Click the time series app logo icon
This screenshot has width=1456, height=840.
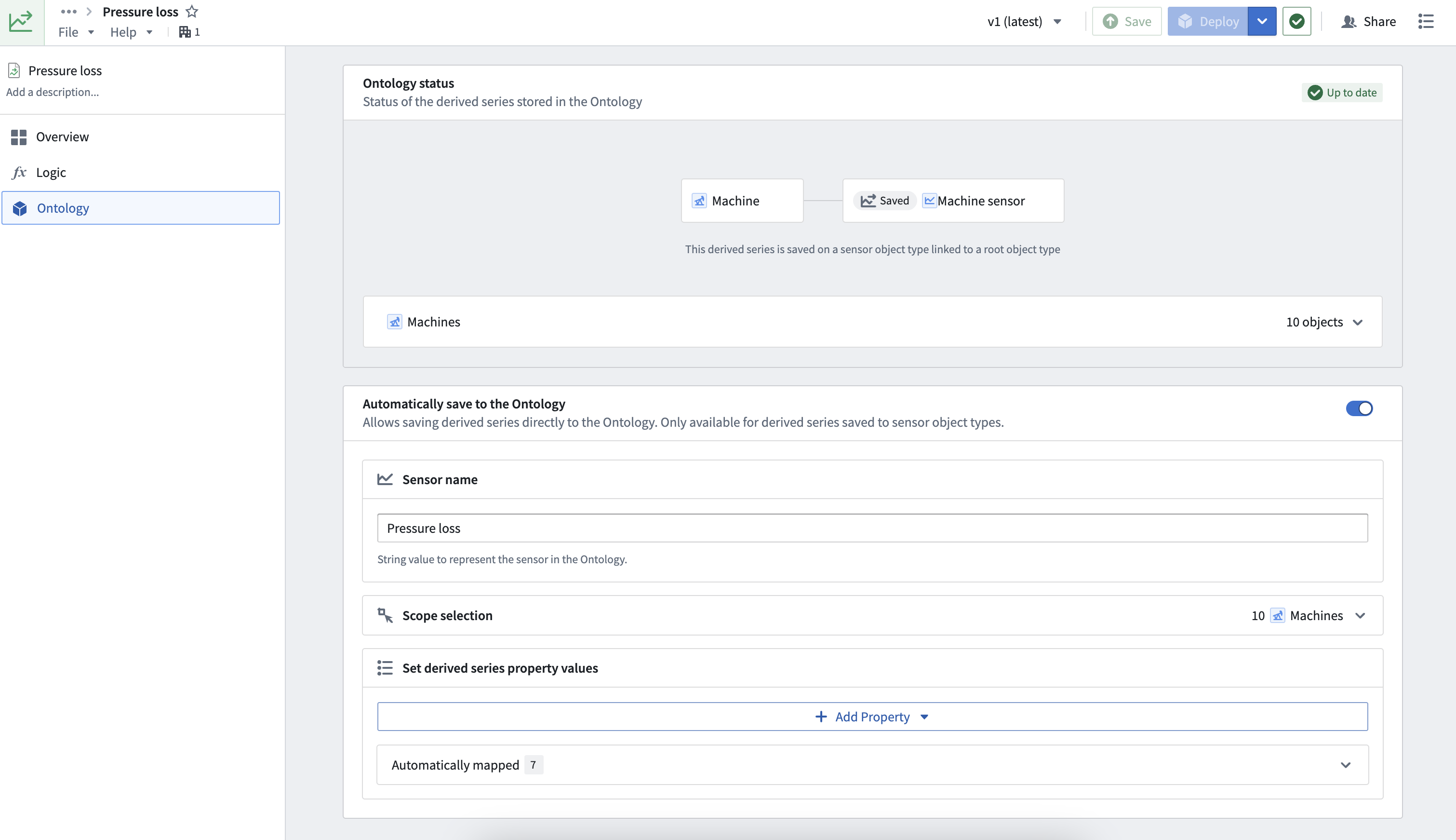point(21,22)
